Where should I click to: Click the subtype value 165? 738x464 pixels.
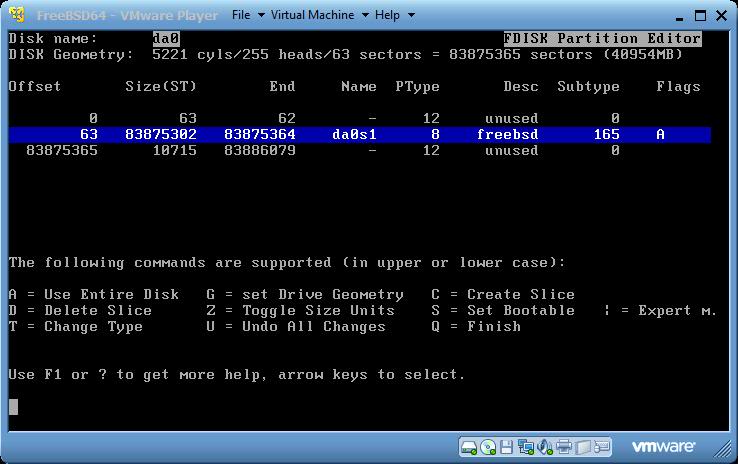pos(607,135)
